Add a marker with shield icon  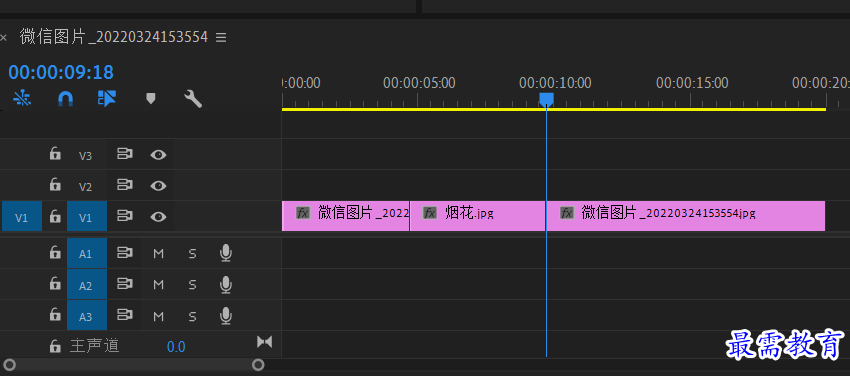coord(151,98)
